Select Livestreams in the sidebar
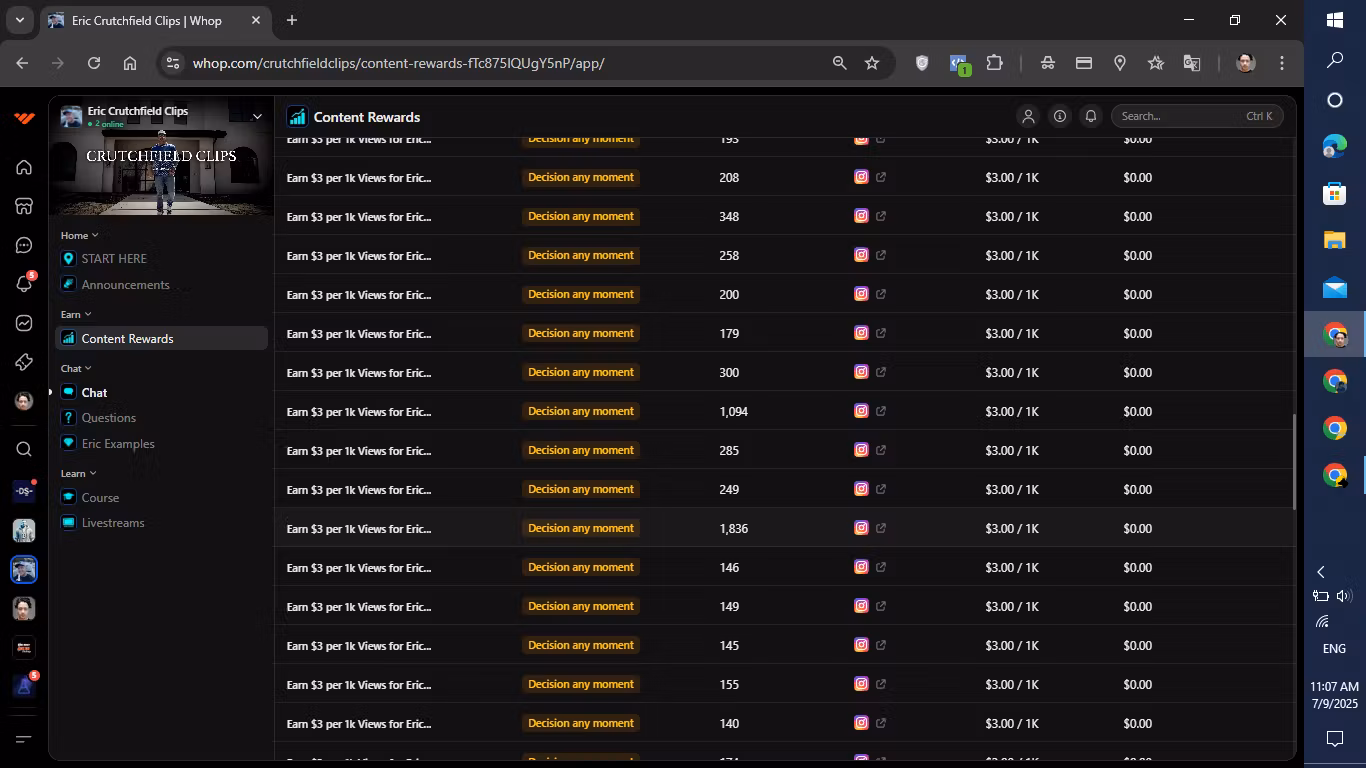 [113, 523]
